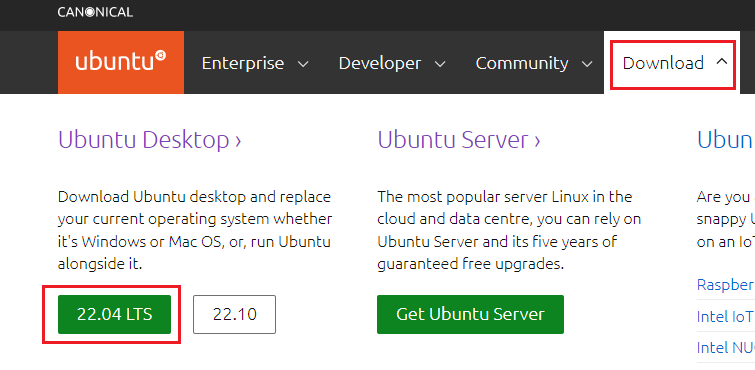The image size is (755, 370).
Task: Download Ubuntu 22.10
Action: (x=234, y=314)
